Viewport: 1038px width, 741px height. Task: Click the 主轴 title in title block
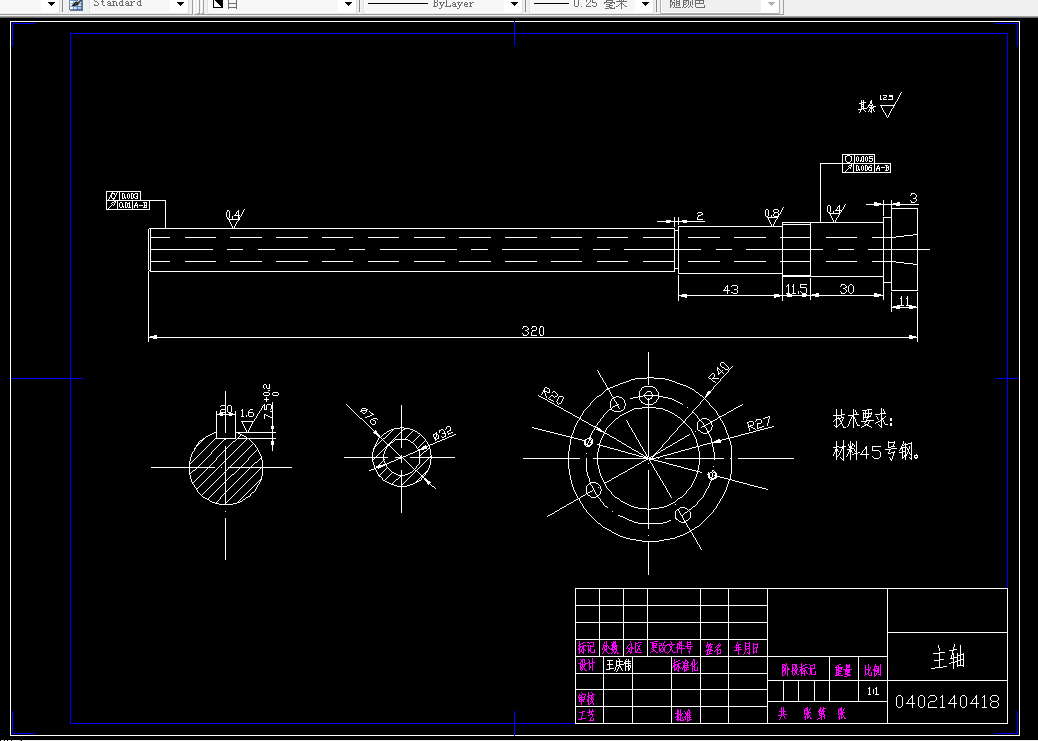(948, 658)
